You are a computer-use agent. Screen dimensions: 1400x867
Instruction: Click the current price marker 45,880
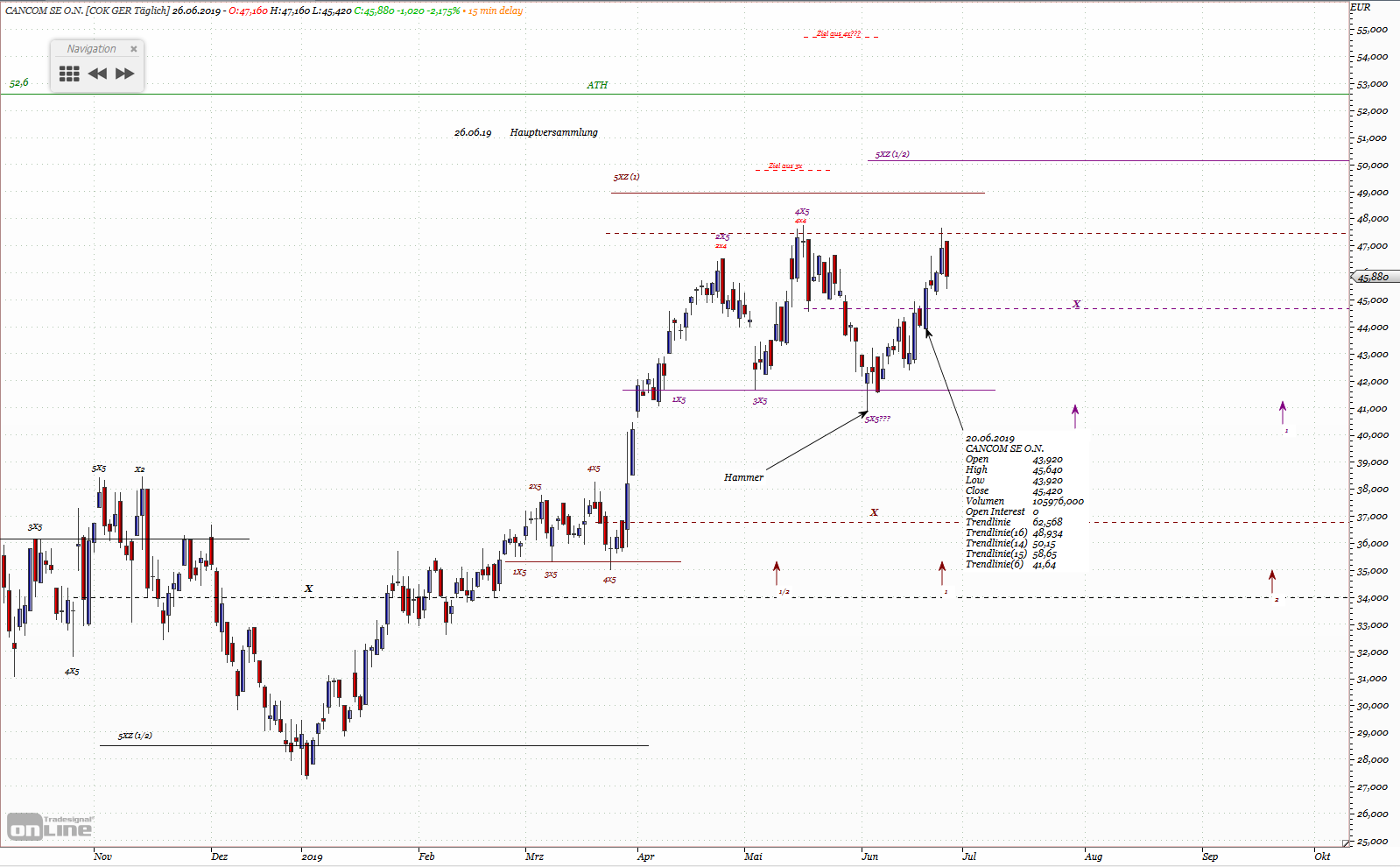[1375, 277]
